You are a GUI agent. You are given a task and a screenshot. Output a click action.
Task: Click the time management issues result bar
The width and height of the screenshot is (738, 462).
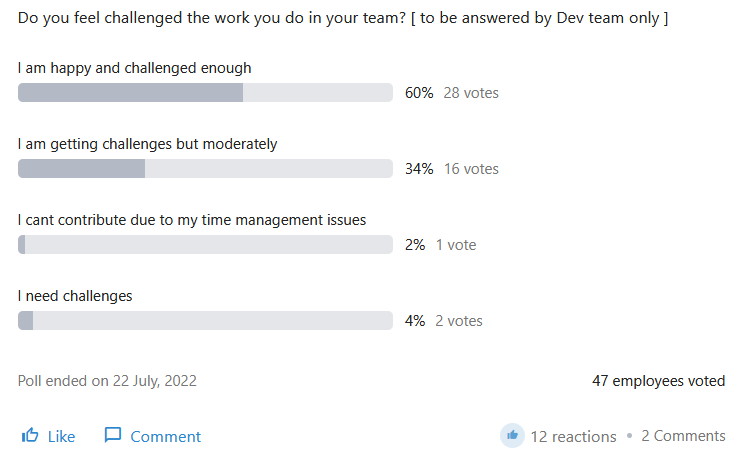[205, 245]
